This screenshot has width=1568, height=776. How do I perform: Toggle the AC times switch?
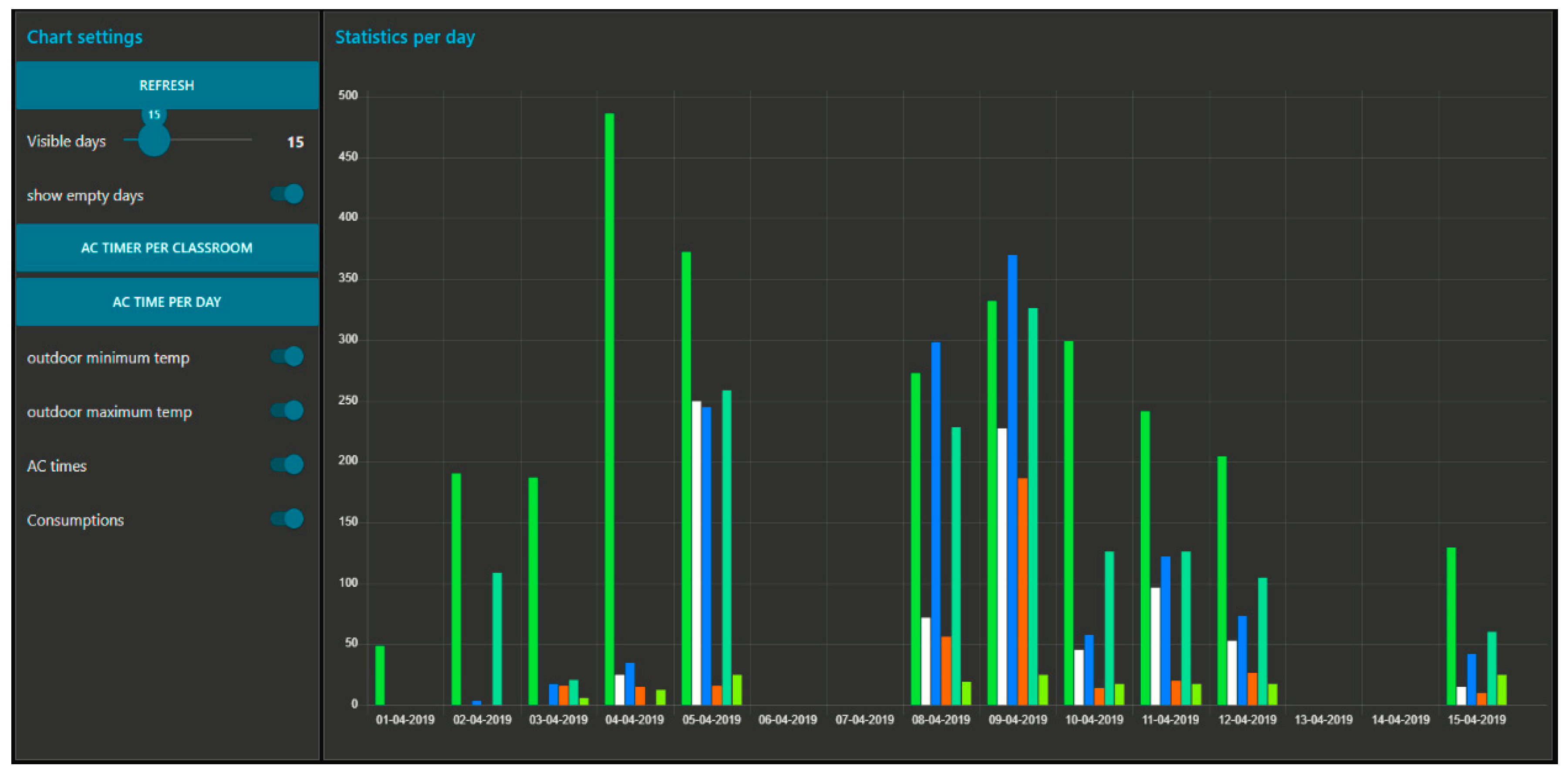[287, 465]
